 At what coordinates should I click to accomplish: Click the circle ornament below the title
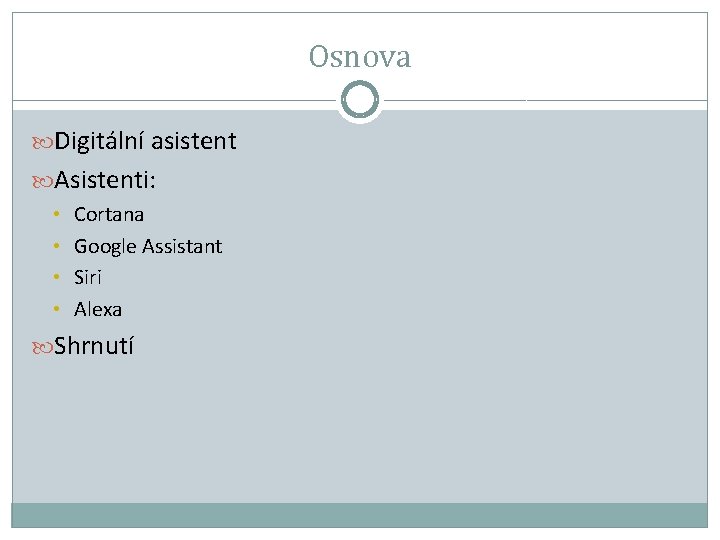coord(359,100)
